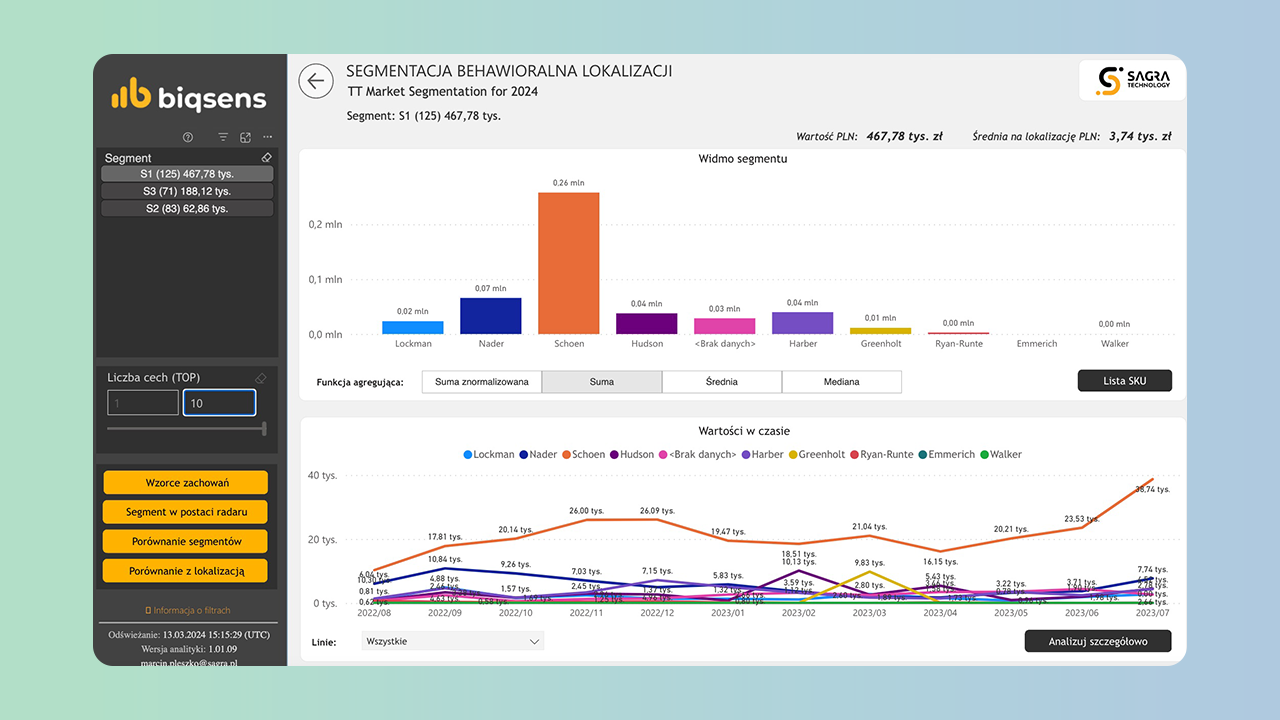
Task: Click the Greenholt yellow bar
Action: pyautogui.click(x=881, y=331)
